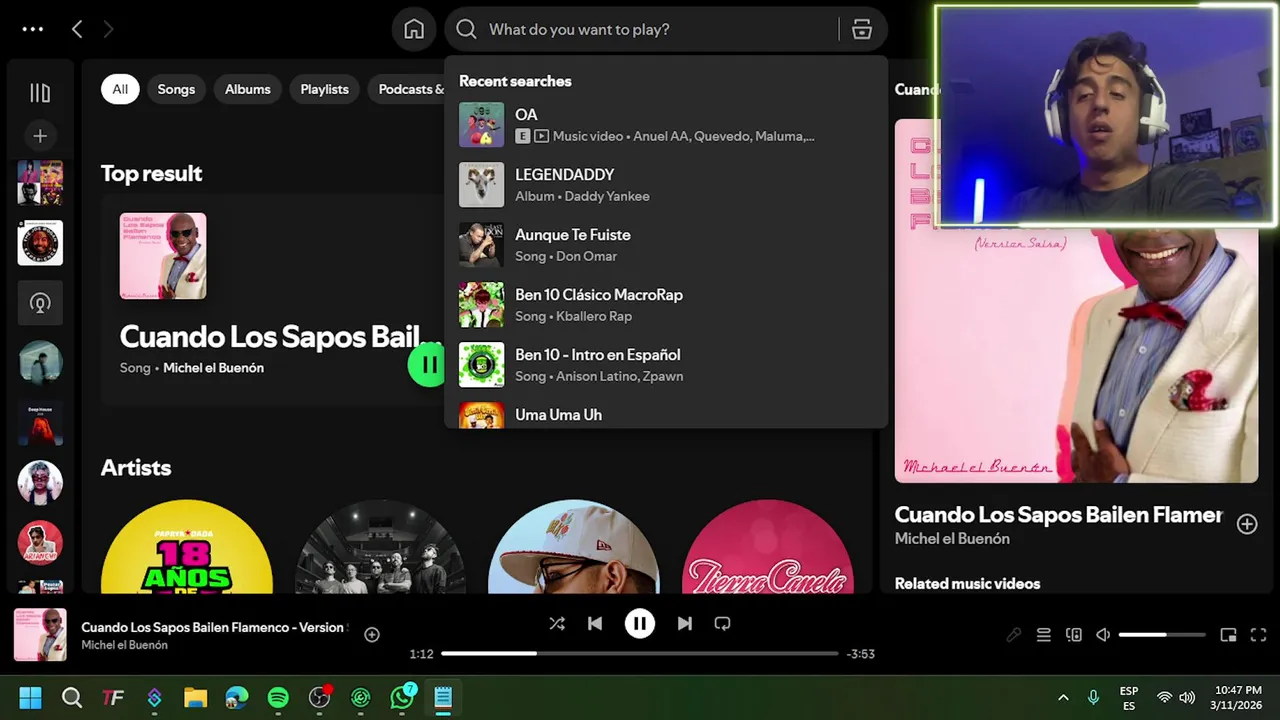Mute the player volume

coord(1103,635)
